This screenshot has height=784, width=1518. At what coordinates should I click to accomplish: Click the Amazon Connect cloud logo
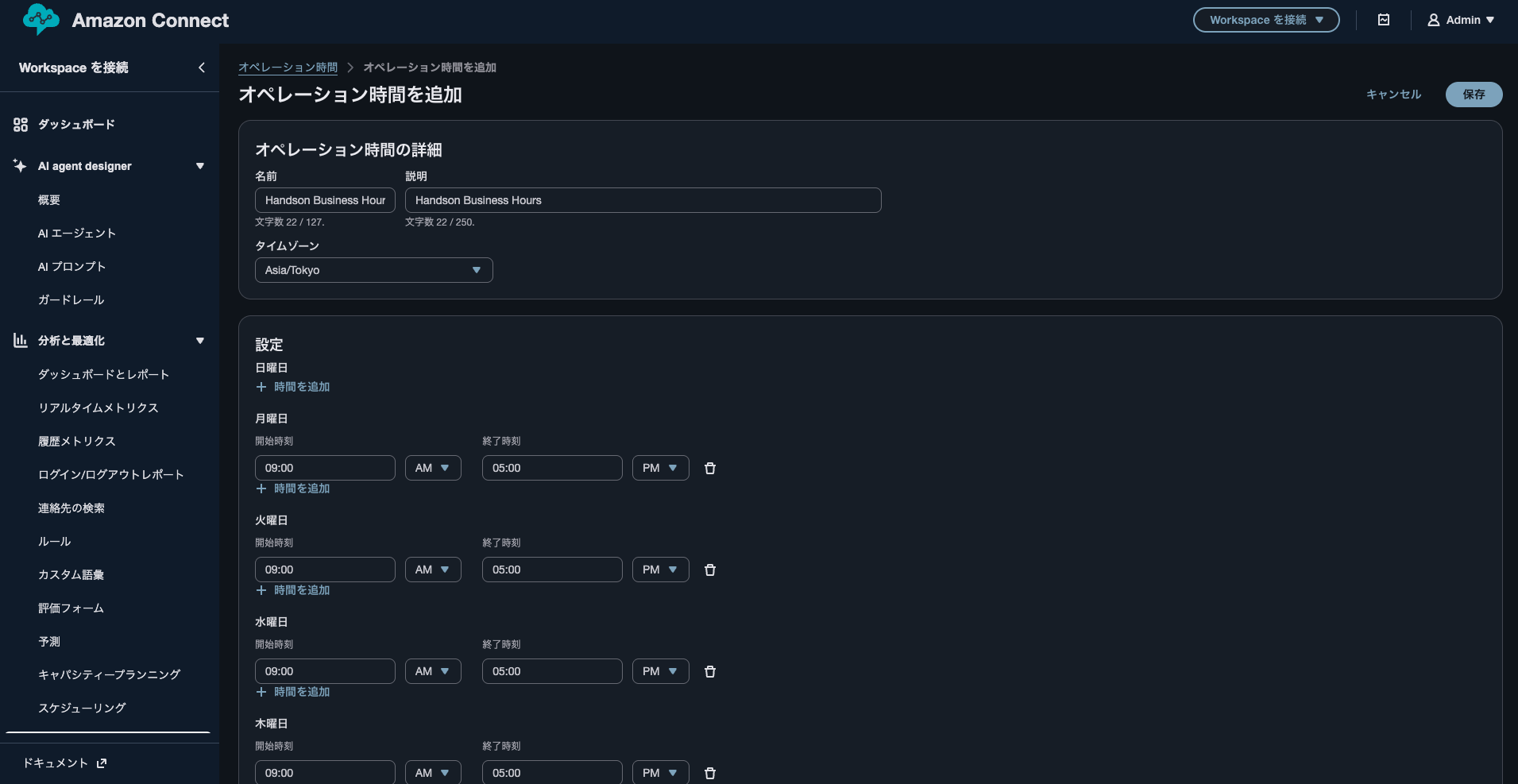pos(41,19)
